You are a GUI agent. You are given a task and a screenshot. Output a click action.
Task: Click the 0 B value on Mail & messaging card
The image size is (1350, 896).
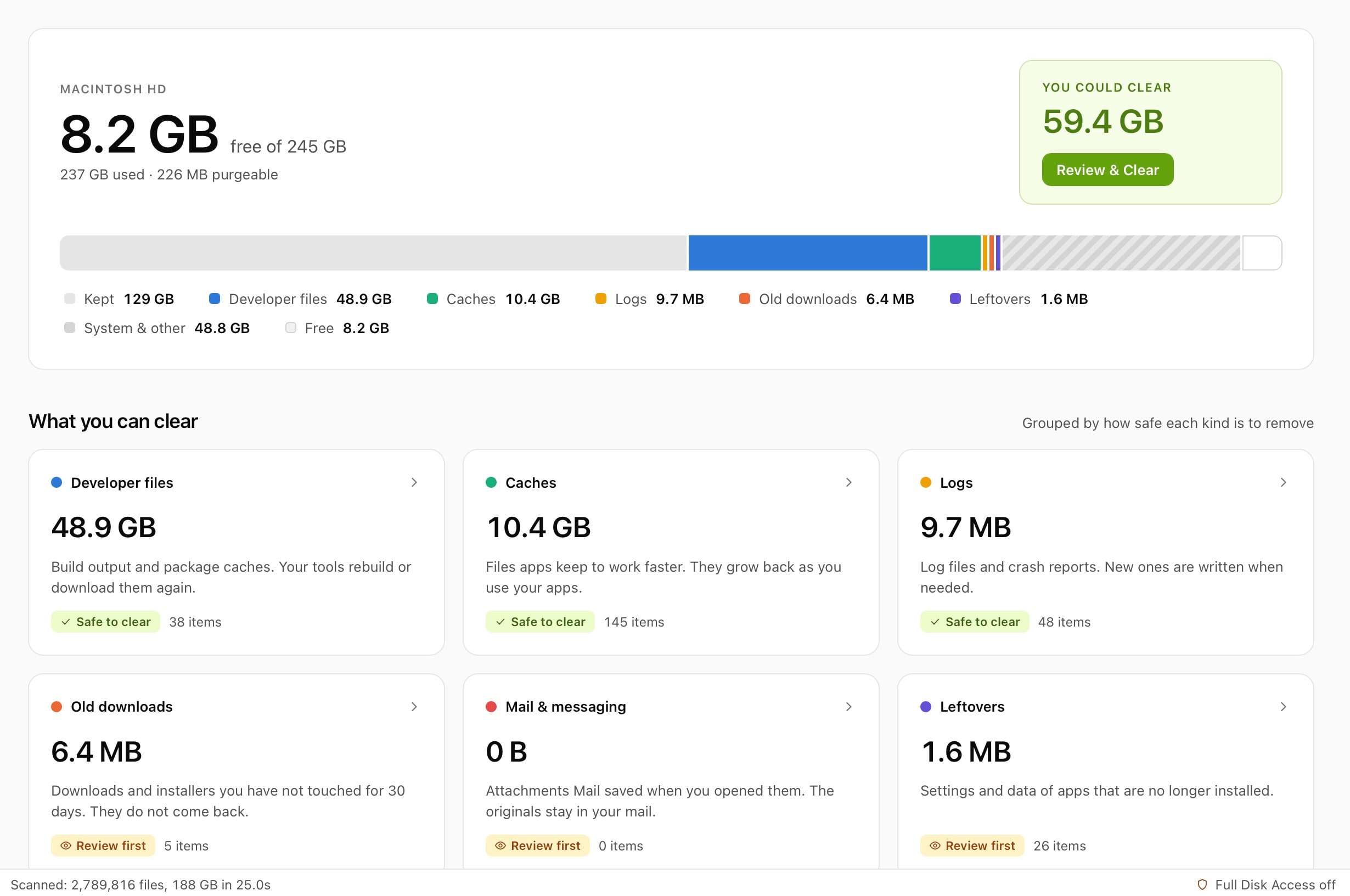coord(507,752)
